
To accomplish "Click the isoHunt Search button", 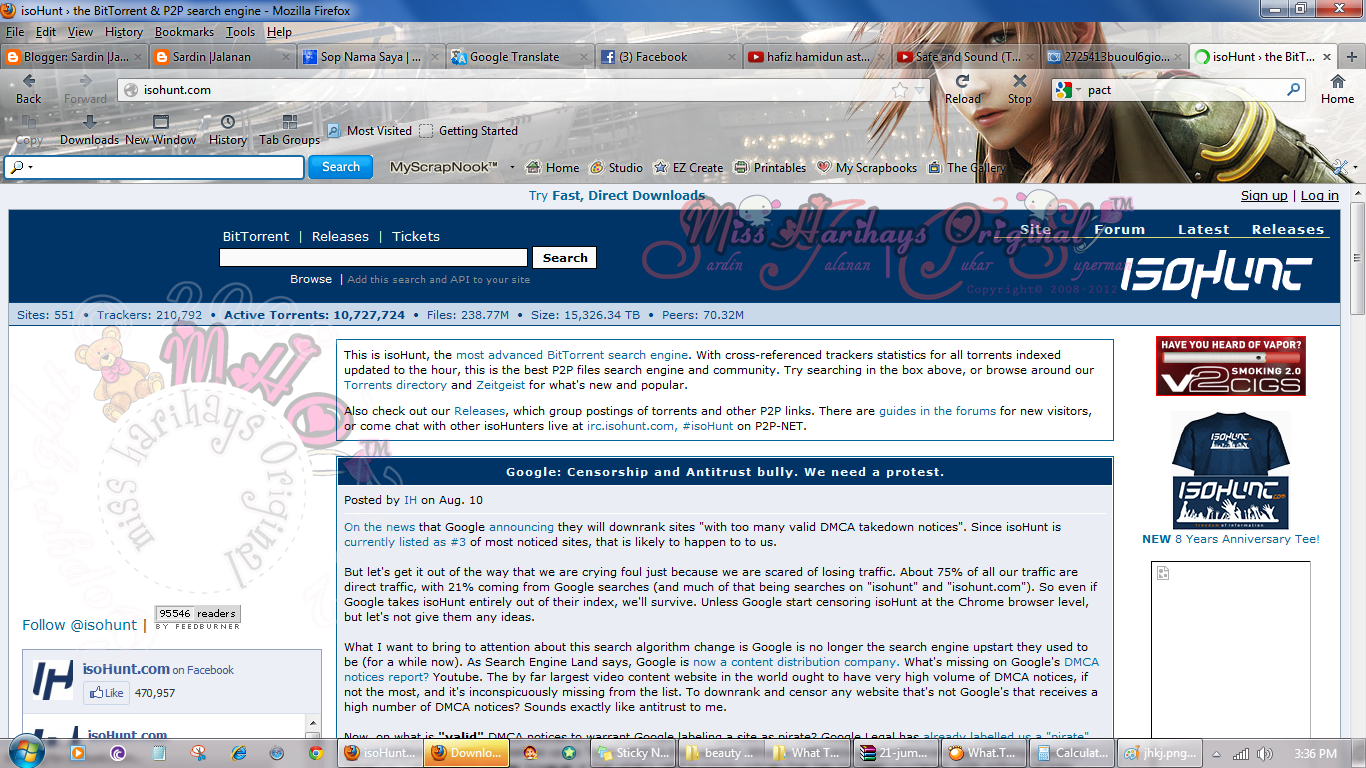I will coord(565,258).
